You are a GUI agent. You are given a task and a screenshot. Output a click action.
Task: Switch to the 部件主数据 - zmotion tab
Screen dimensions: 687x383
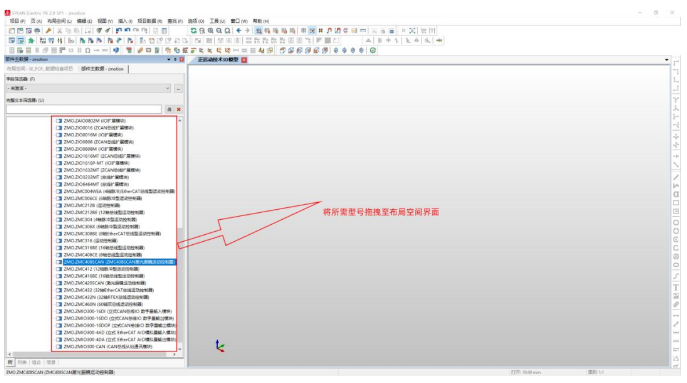[103, 69]
